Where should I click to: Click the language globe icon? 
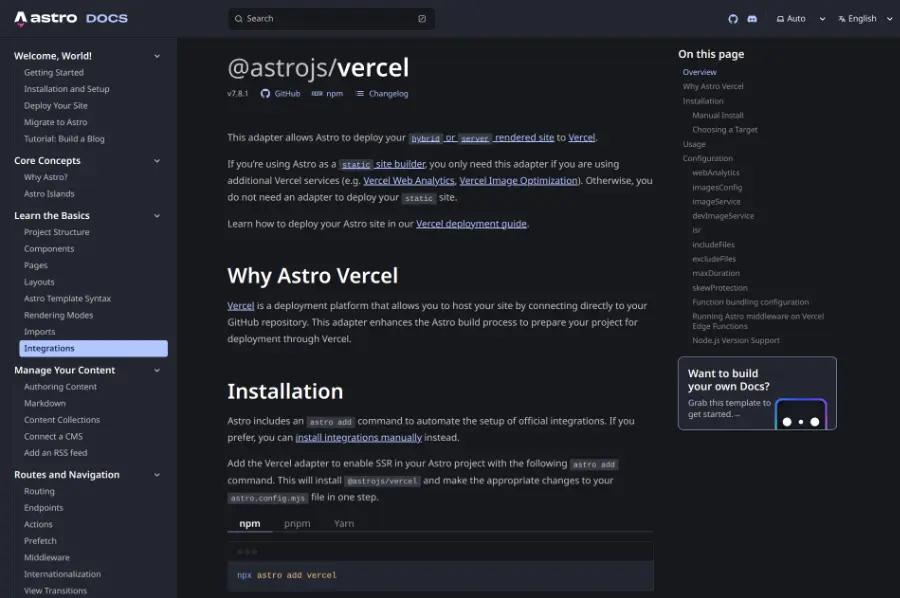point(842,19)
